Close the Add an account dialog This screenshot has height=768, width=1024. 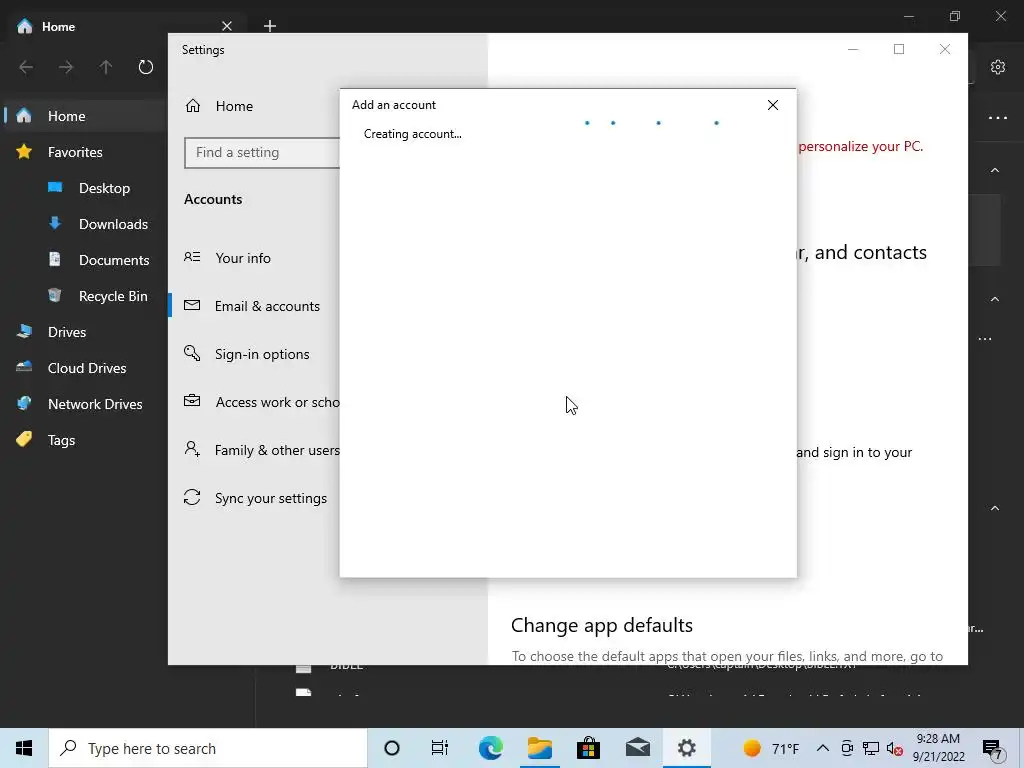[x=773, y=105]
